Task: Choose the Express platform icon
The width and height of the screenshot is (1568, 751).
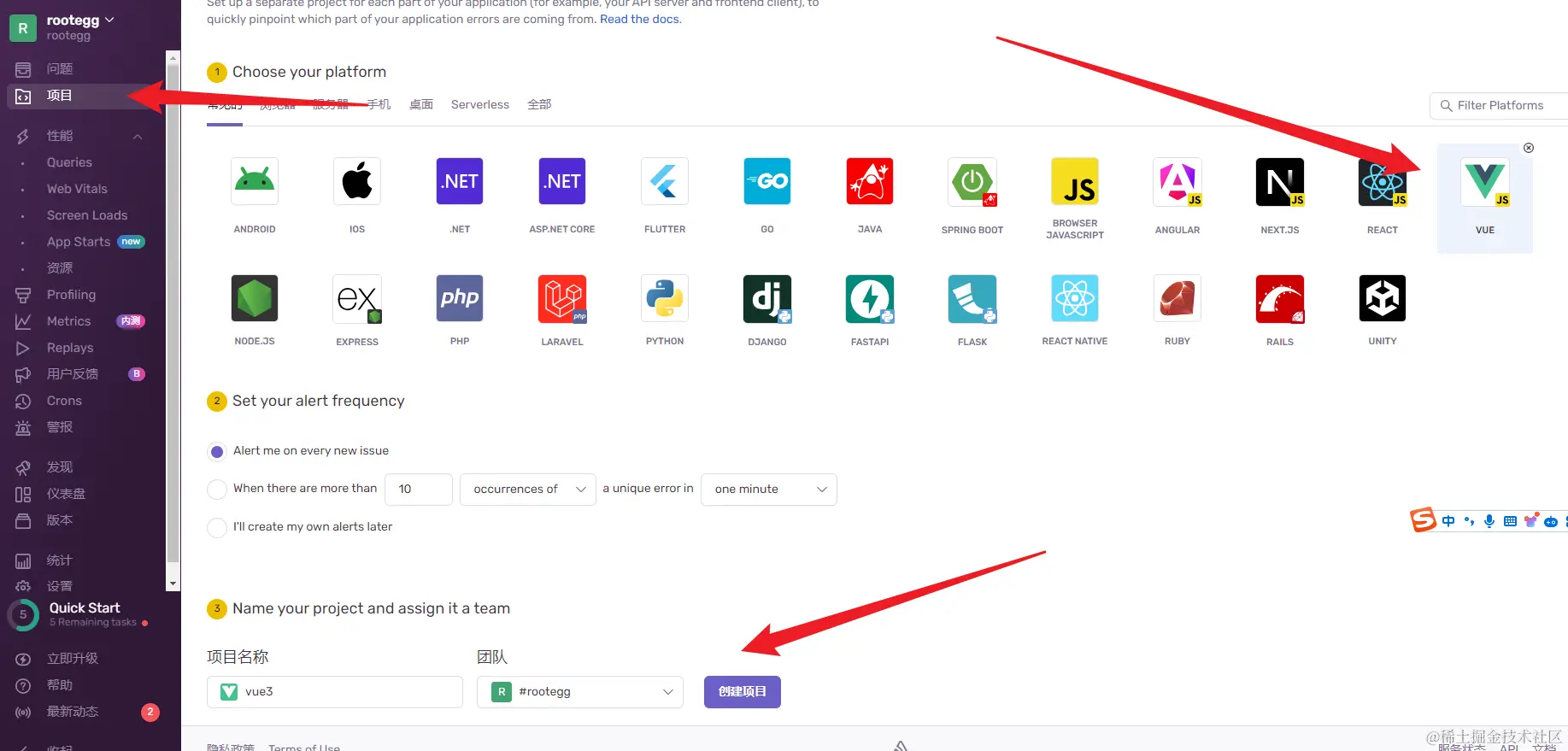Action: coord(357,298)
